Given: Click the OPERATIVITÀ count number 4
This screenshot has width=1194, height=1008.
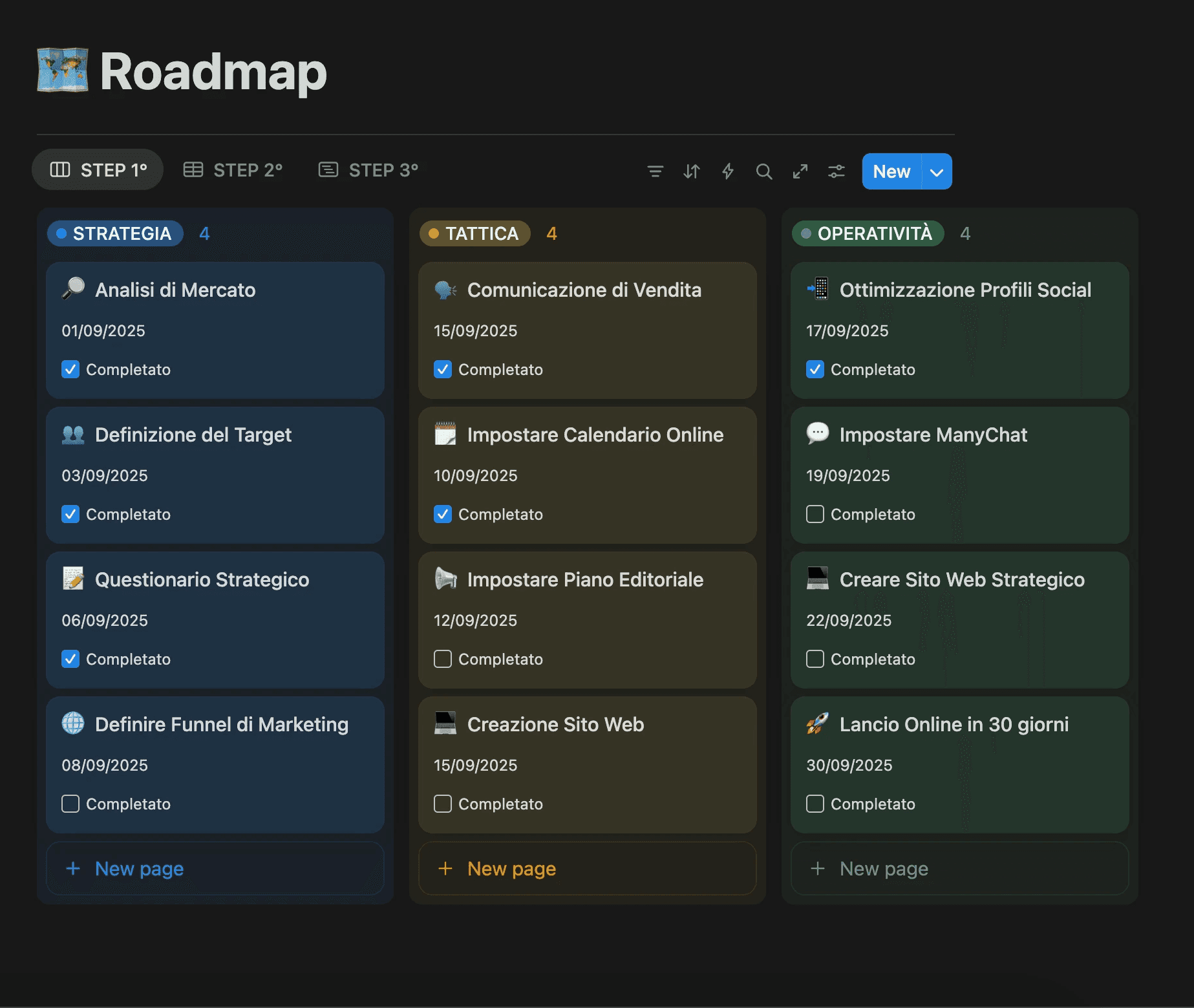Looking at the screenshot, I should [965, 233].
